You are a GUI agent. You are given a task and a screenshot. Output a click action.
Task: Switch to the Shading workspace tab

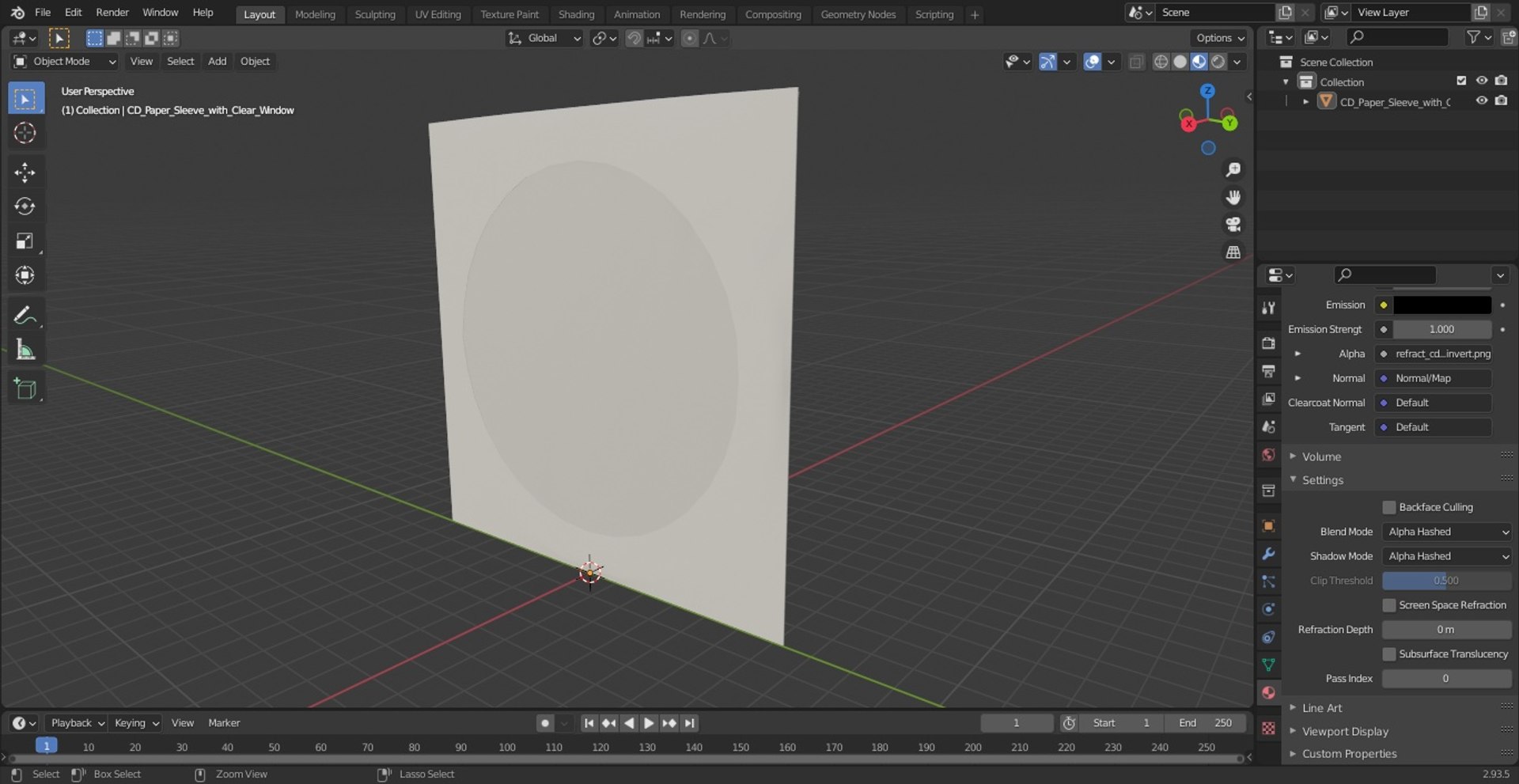576,14
